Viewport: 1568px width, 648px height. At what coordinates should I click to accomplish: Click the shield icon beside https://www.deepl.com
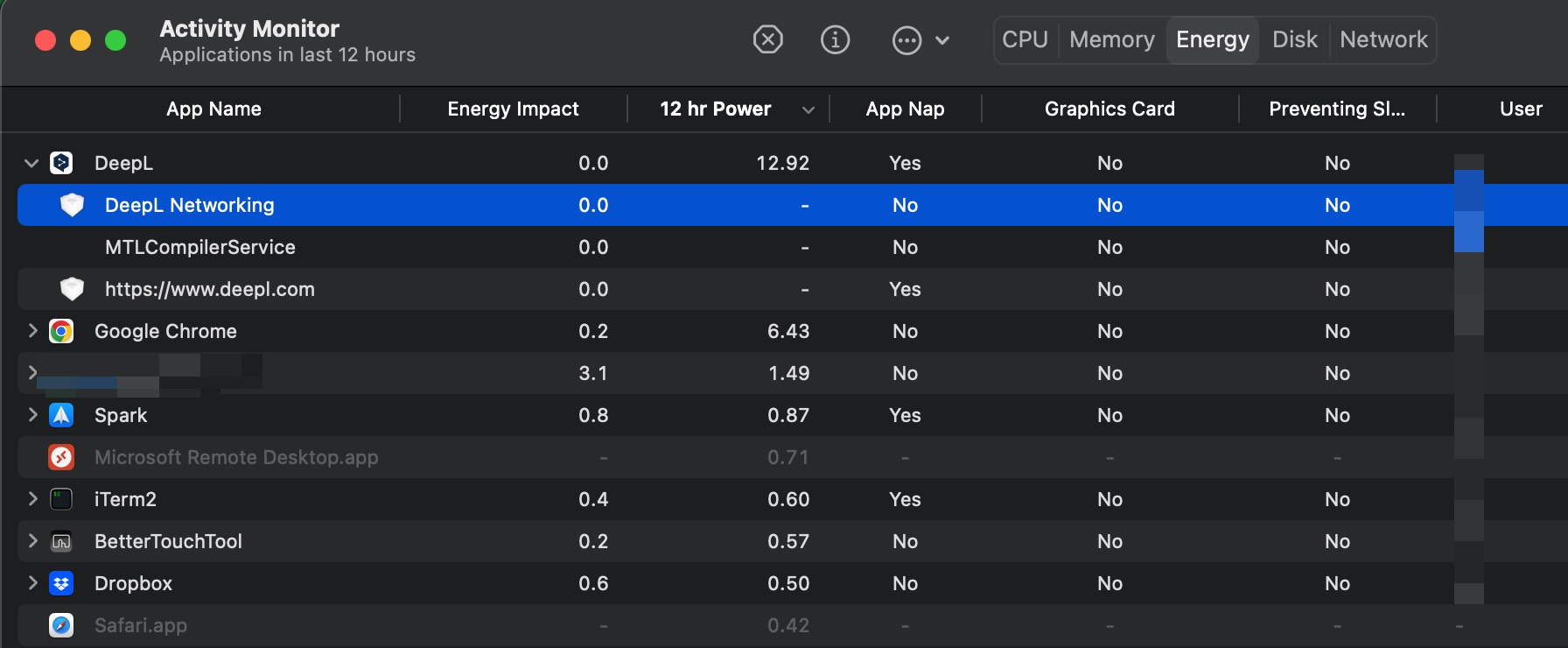(x=72, y=289)
